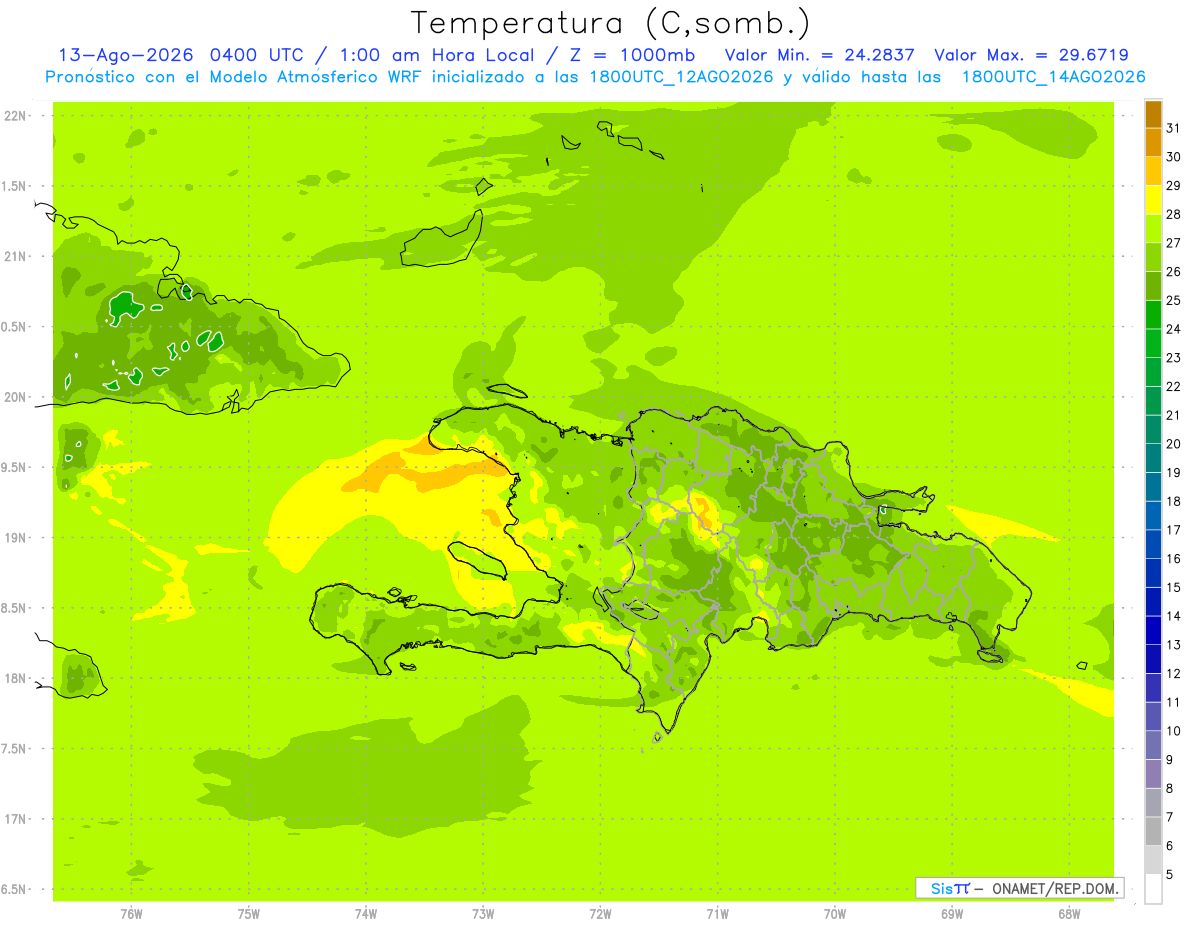Click the colorbar label '28'
1200x927 pixels.
1173,214
